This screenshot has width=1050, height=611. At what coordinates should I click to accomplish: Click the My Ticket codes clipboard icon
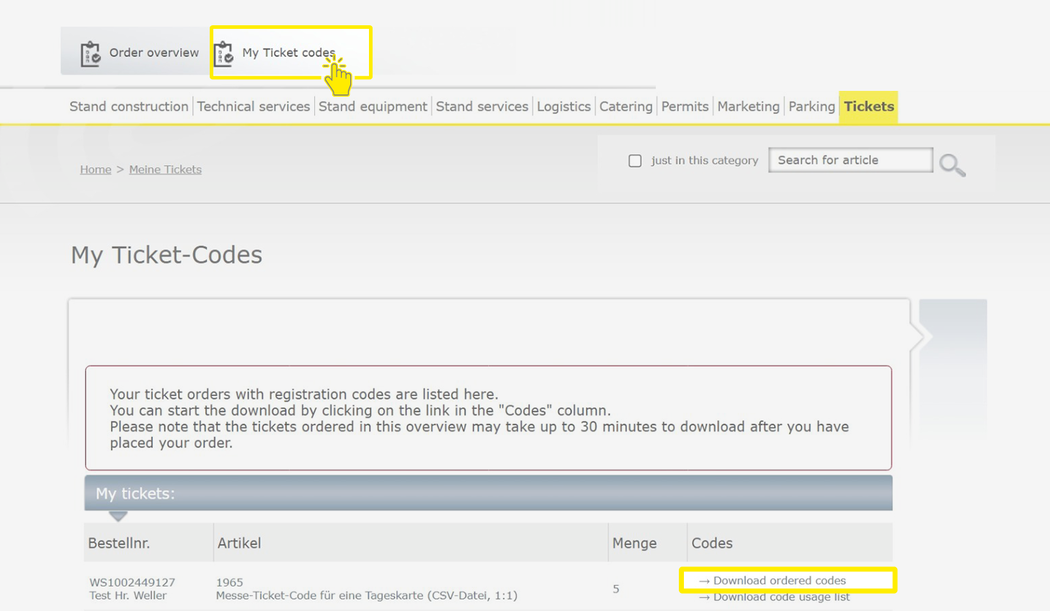(x=224, y=53)
